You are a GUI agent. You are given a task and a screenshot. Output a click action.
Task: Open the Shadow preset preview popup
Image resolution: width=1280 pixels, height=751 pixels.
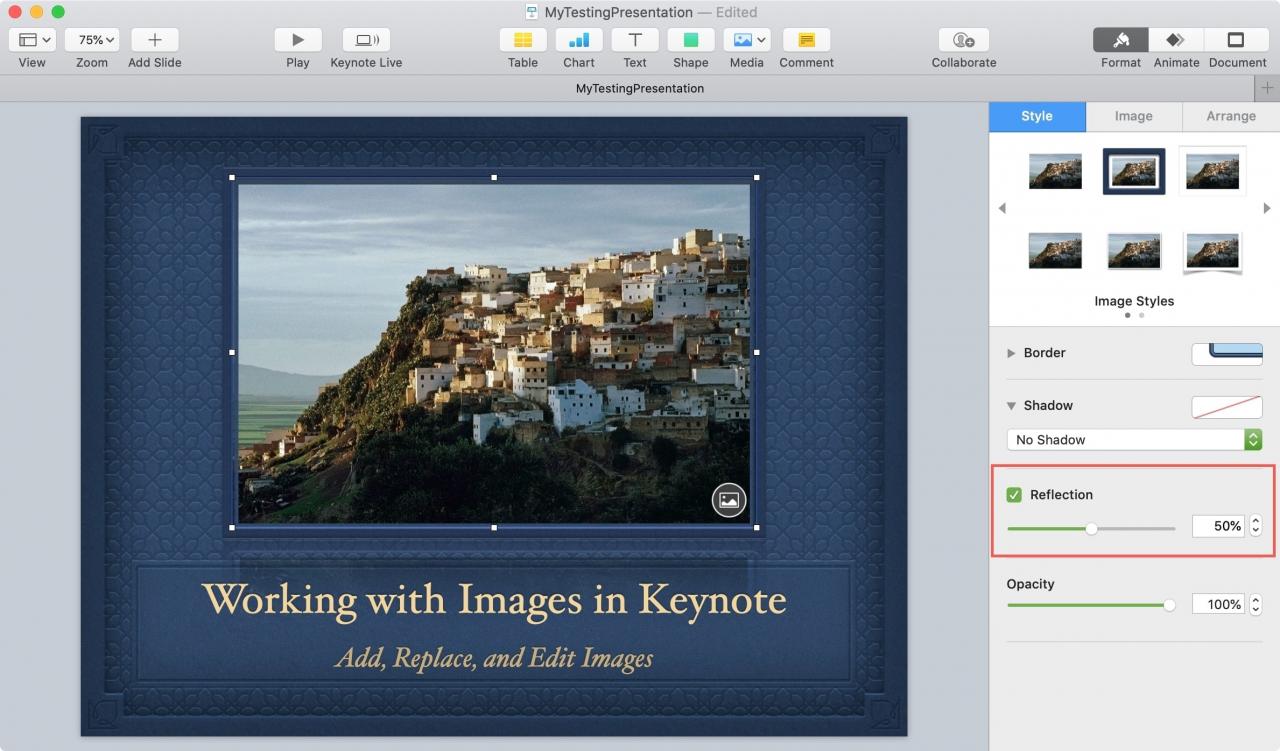point(1227,407)
